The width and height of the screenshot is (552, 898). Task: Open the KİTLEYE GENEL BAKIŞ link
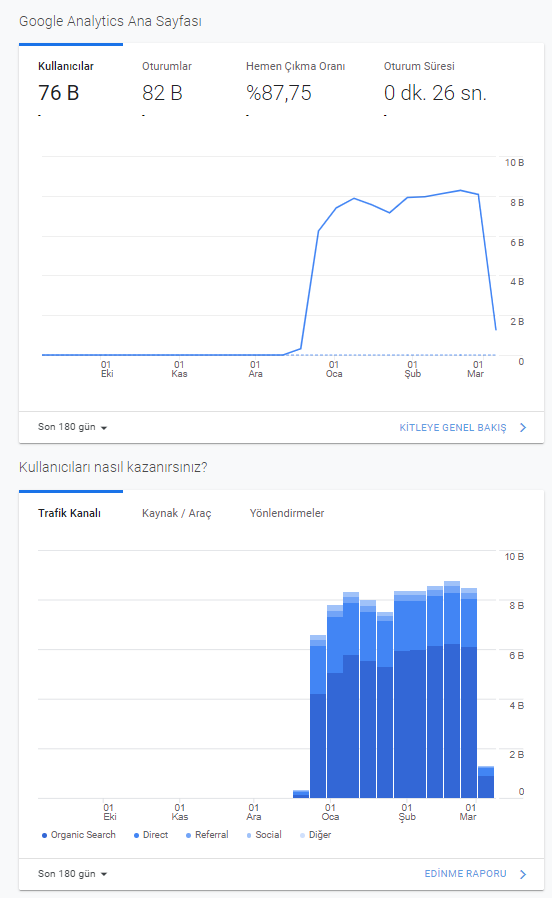(x=452, y=428)
